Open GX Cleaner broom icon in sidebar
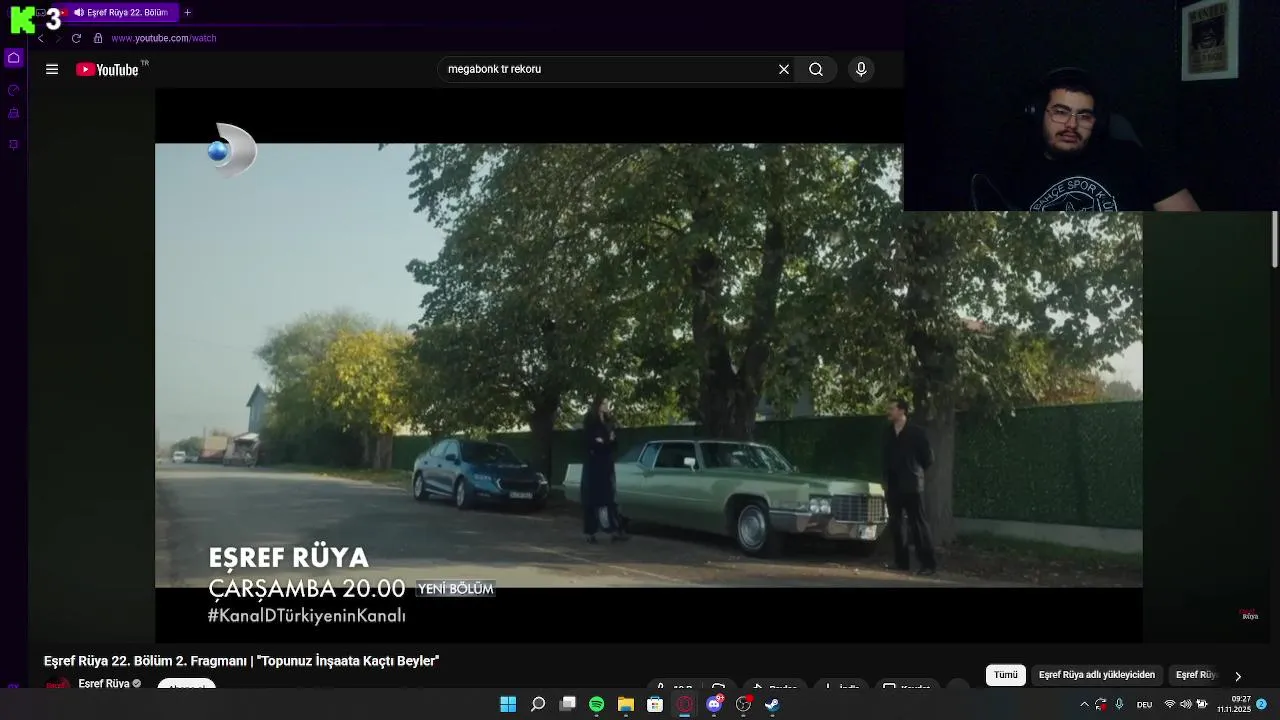Screen dimensions: 1280x720 click(14, 114)
